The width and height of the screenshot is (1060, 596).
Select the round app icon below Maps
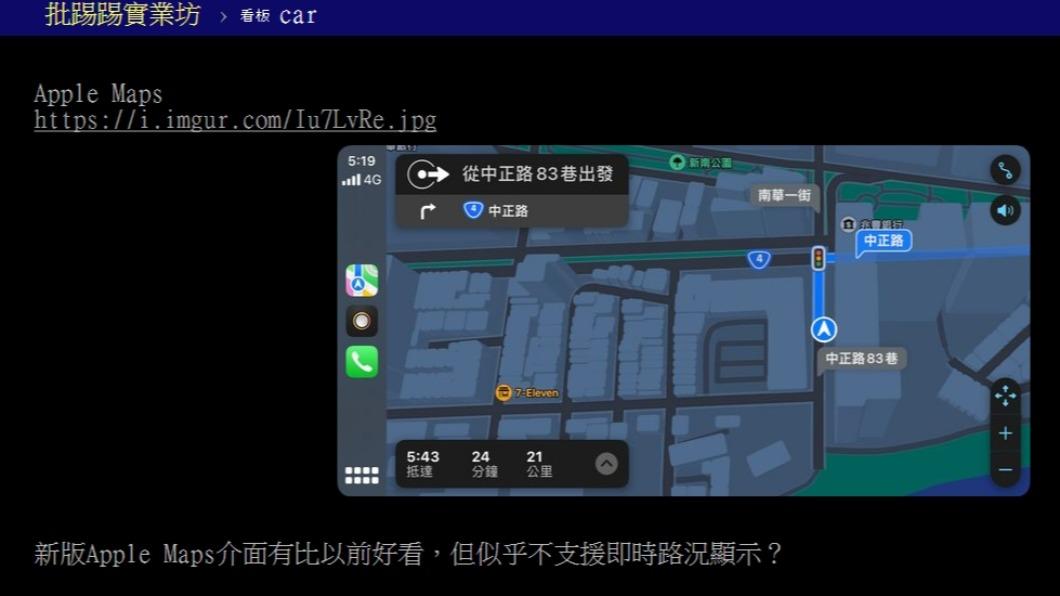click(361, 321)
